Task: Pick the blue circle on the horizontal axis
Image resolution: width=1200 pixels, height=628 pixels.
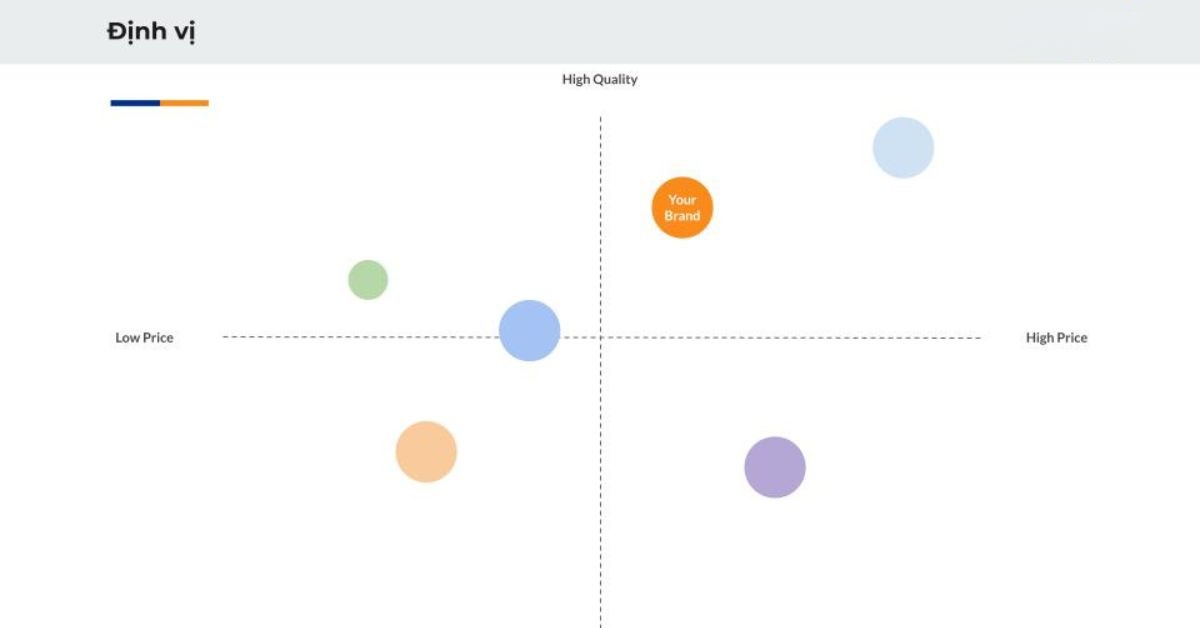Action: 529,330
